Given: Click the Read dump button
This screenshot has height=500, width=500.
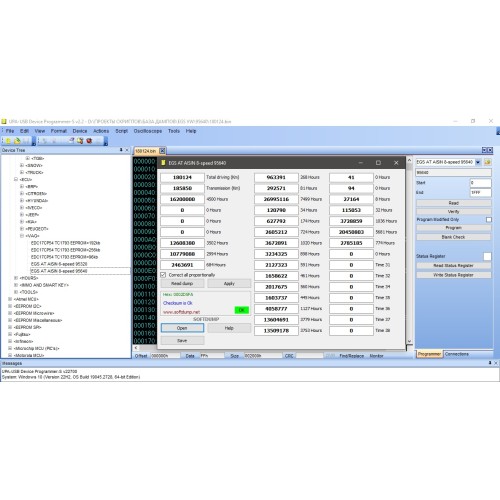Looking at the screenshot, I should click(x=182, y=284).
